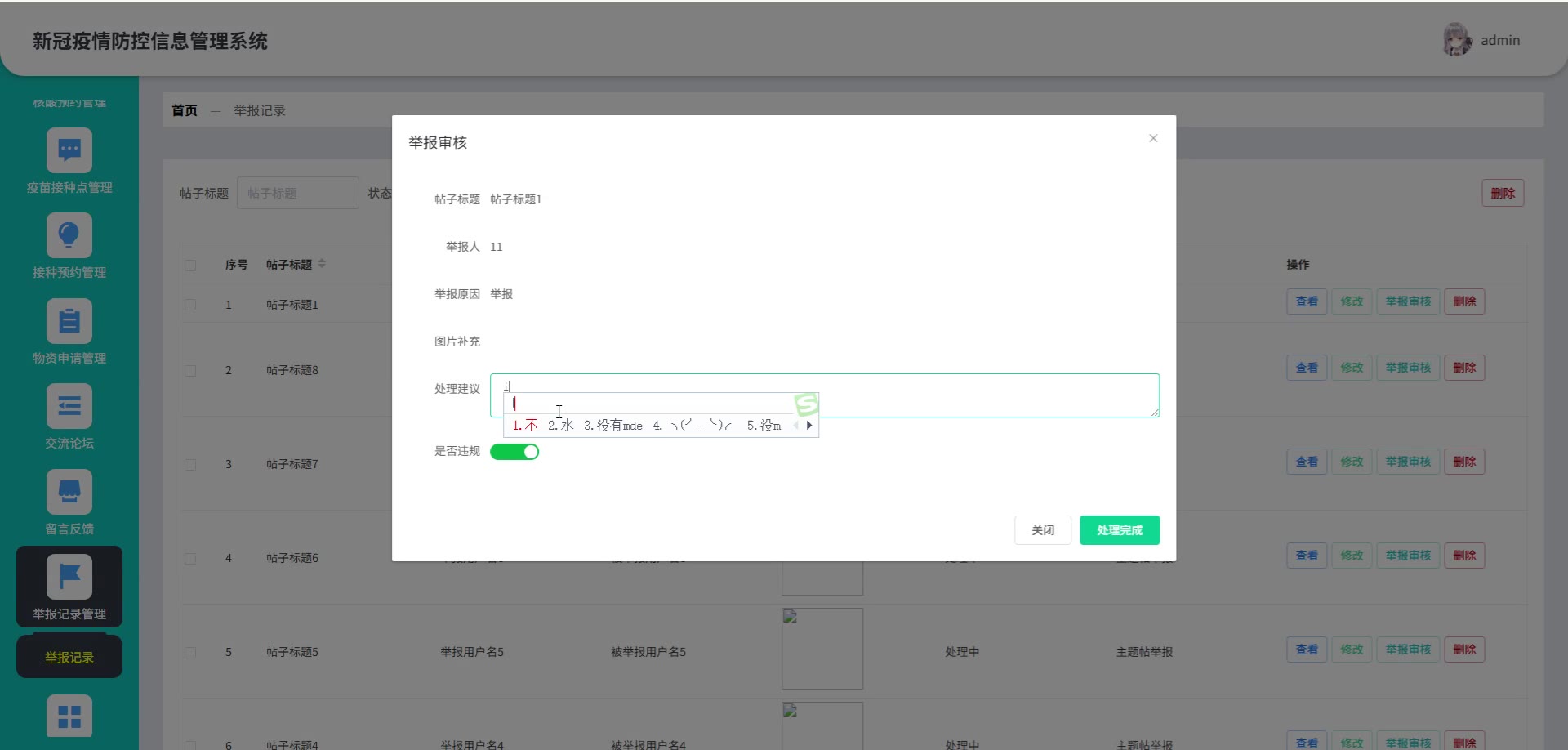The width and height of the screenshot is (1568, 750).
Task: Open 举报审核 for row 帖子标题7
Action: 1408,462
